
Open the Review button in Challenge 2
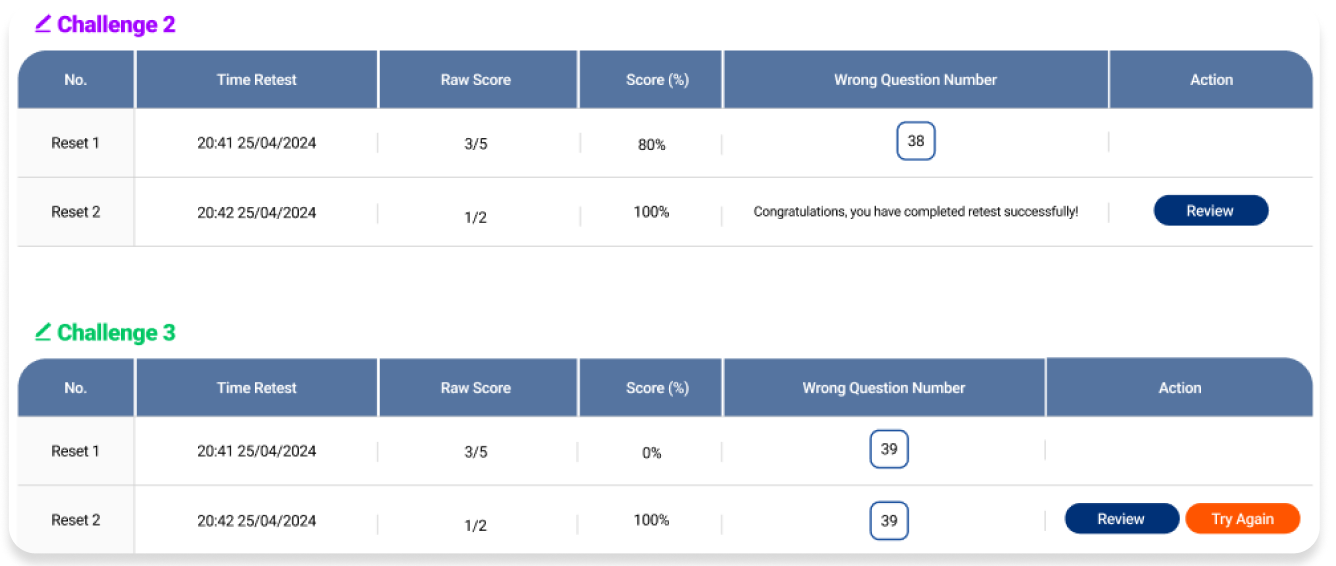click(1210, 211)
